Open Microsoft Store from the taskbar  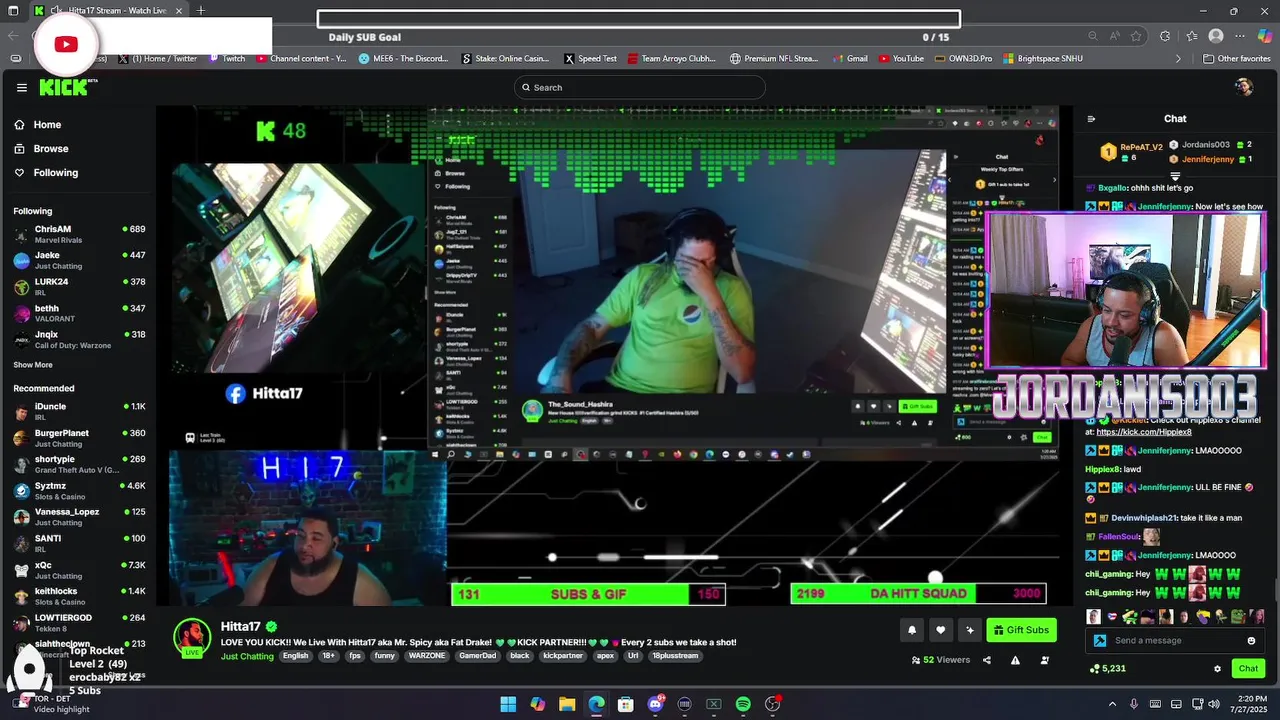[x=626, y=704]
